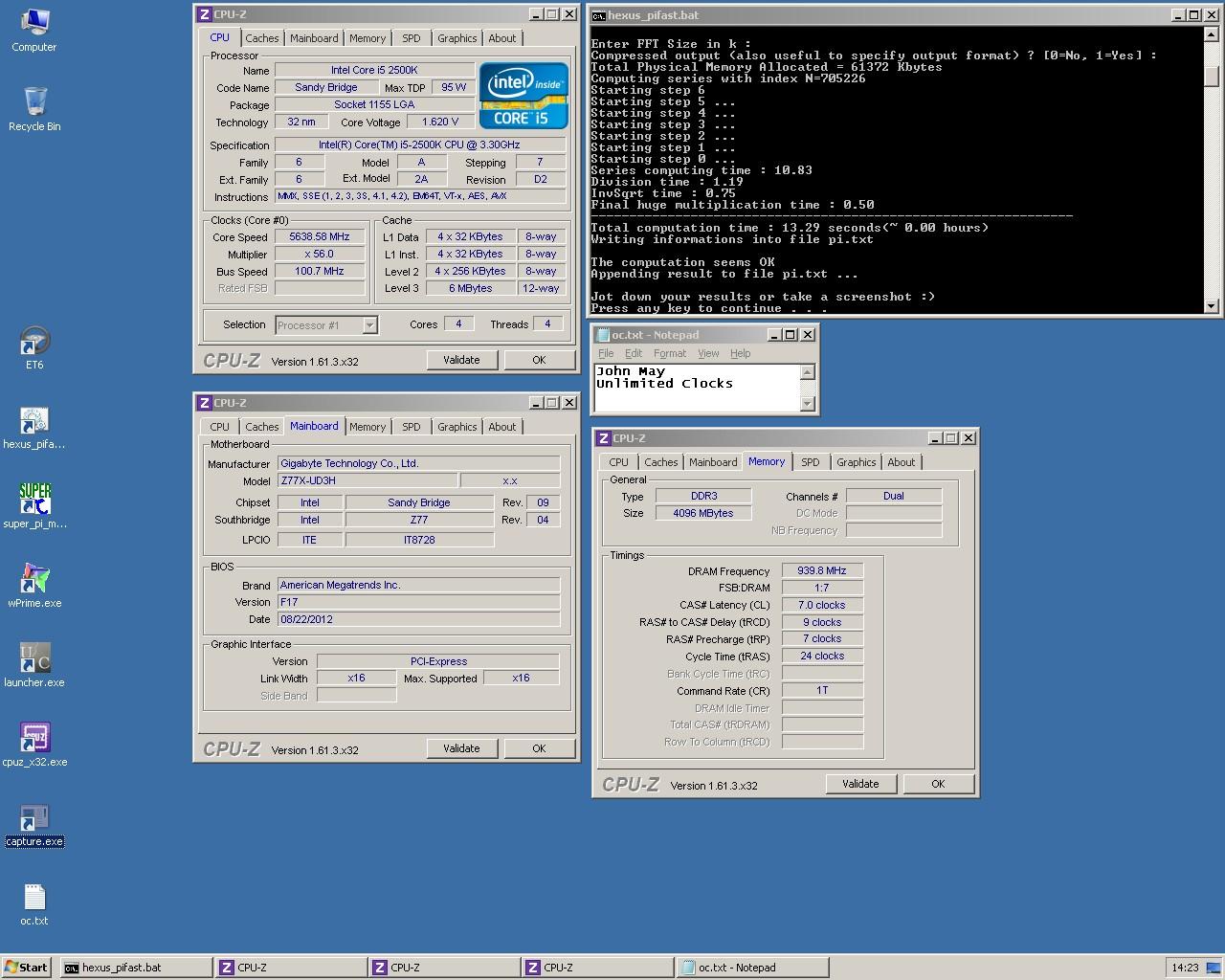This screenshot has width=1225, height=980.
Task: Click the Multiplier value x 56.0
Action: tap(320, 254)
